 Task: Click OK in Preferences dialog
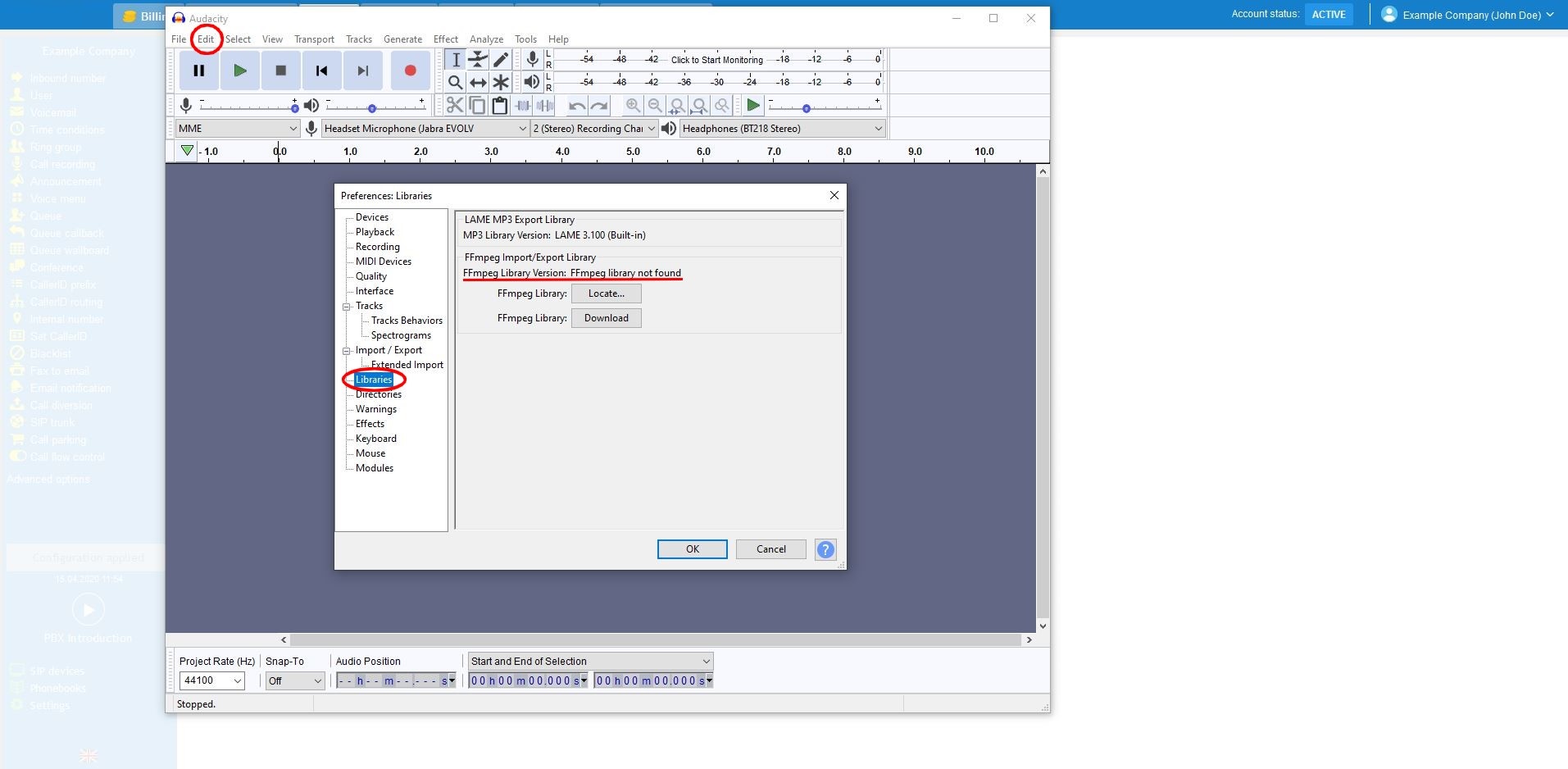[693, 549]
